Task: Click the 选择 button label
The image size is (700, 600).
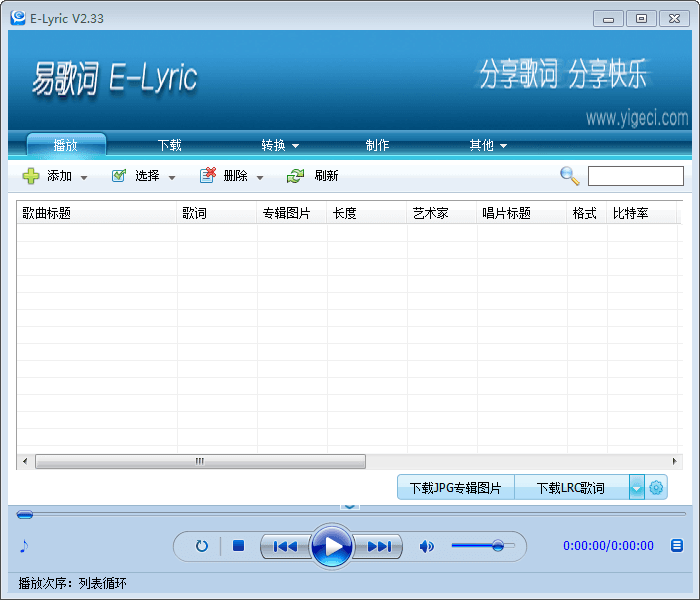Action: click(147, 176)
